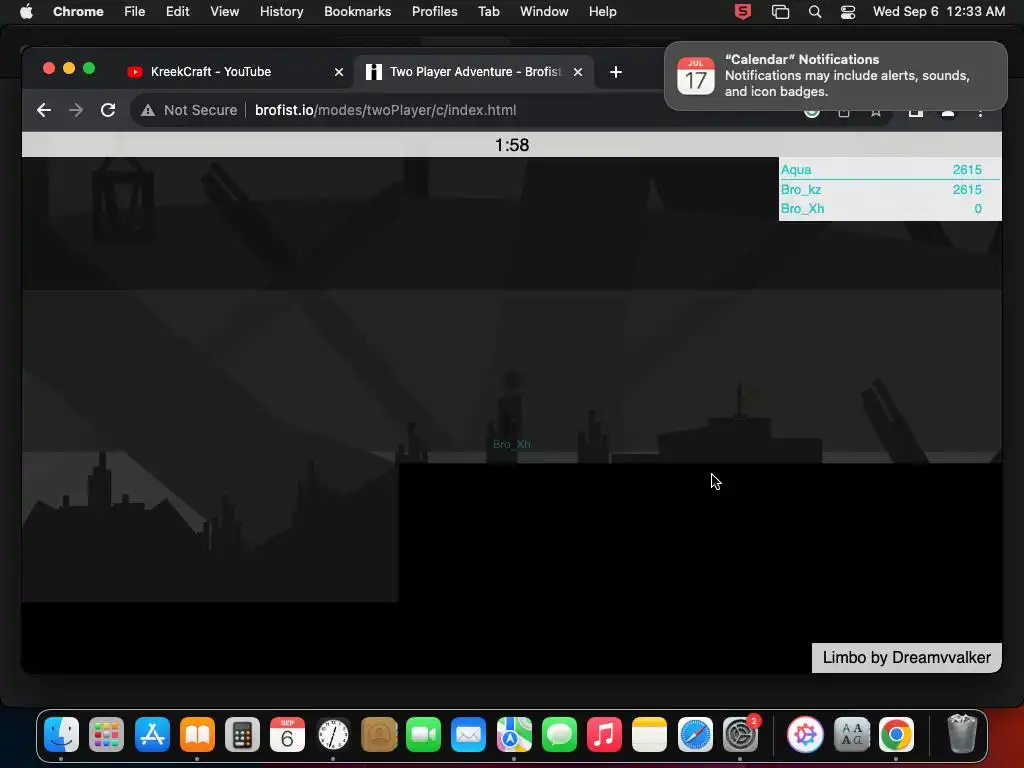The width and height of the screenshot is (1024, 768).
Task: Open the History menu
Action: [281, 11]
